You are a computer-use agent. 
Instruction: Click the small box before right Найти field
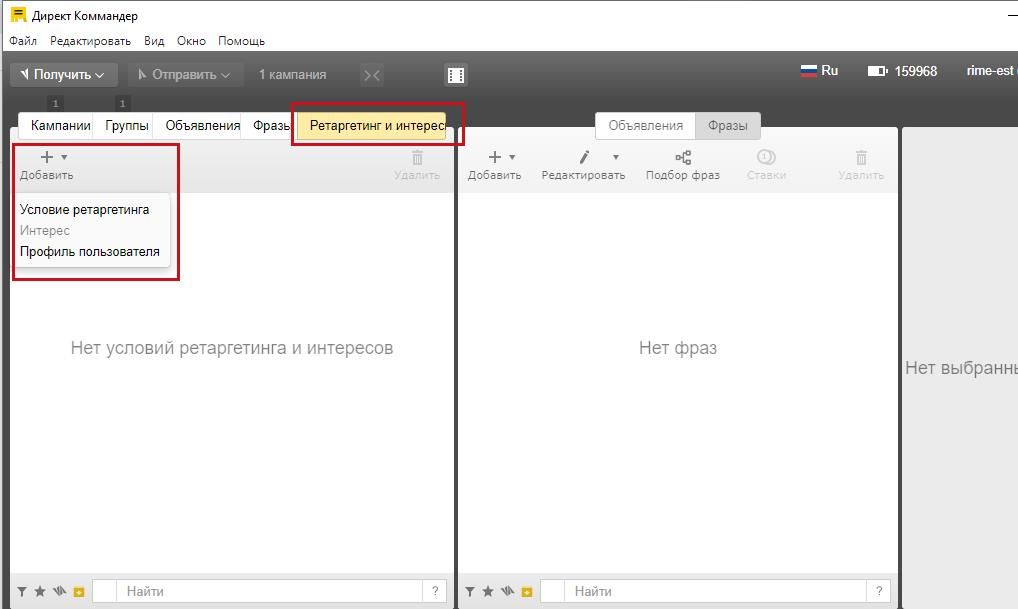tap(552, 591)
